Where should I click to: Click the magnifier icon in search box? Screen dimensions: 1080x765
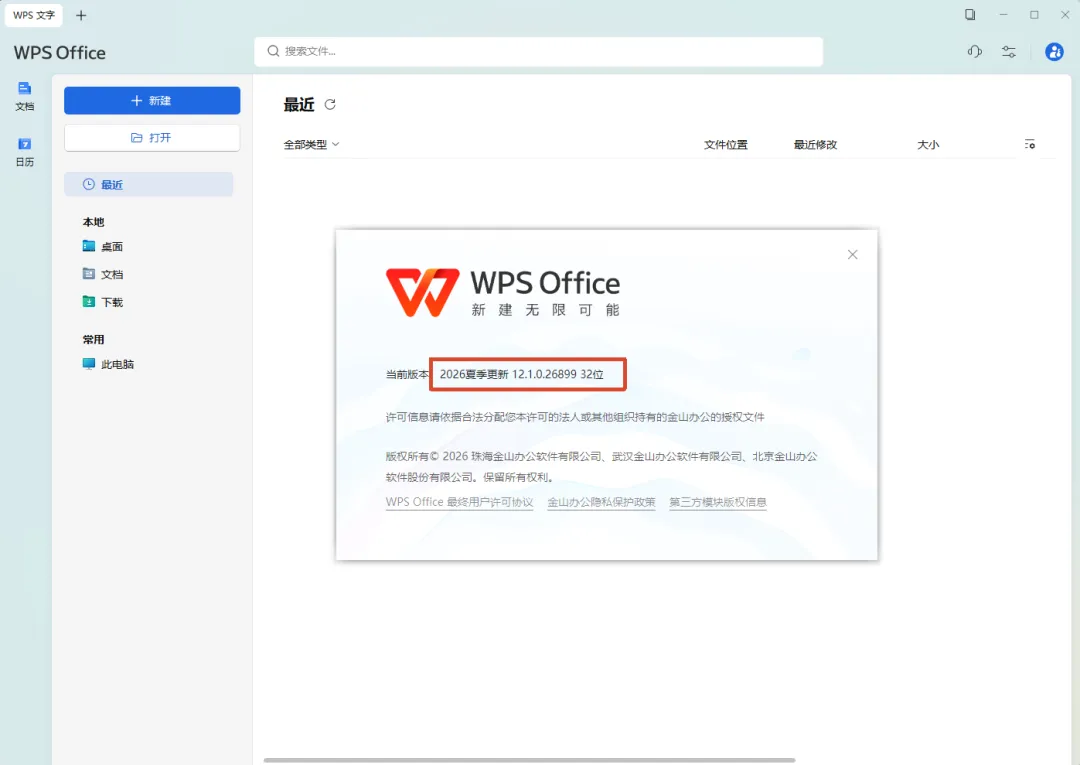273,51
